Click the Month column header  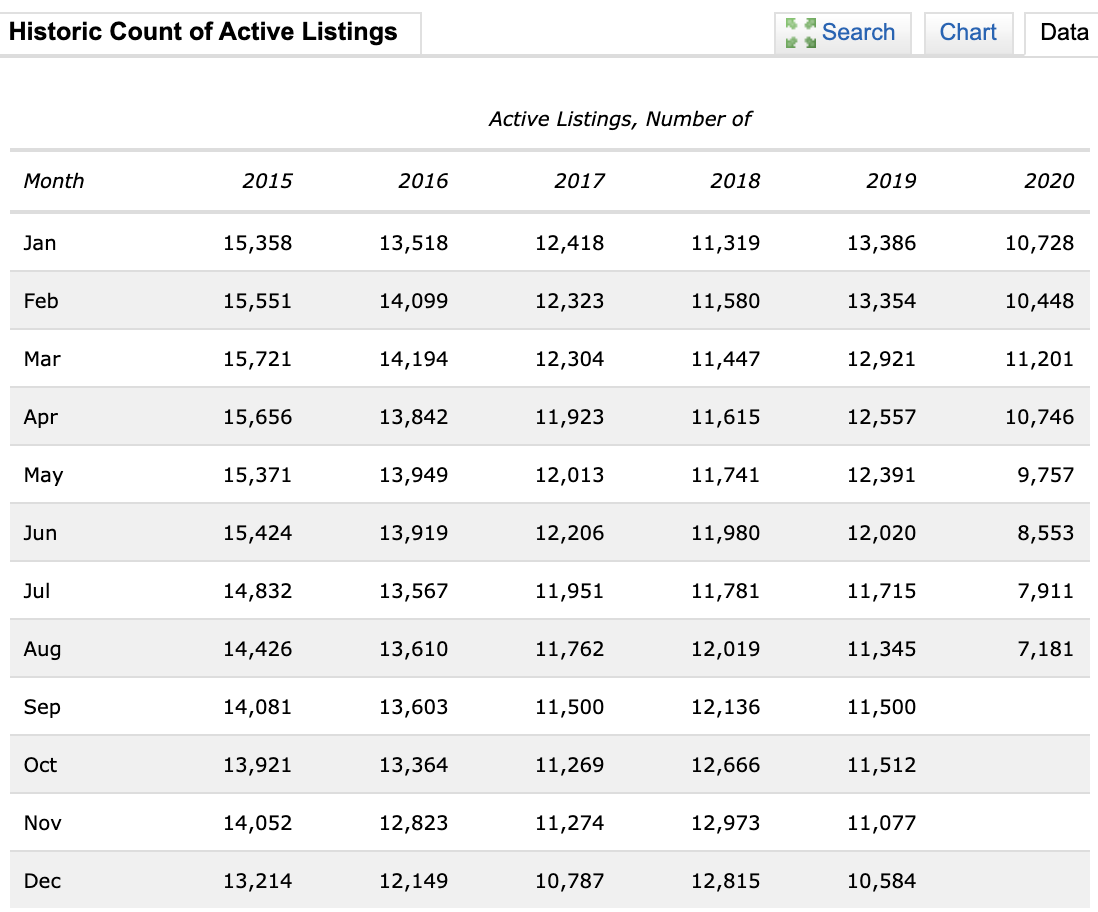coord(53,181)
